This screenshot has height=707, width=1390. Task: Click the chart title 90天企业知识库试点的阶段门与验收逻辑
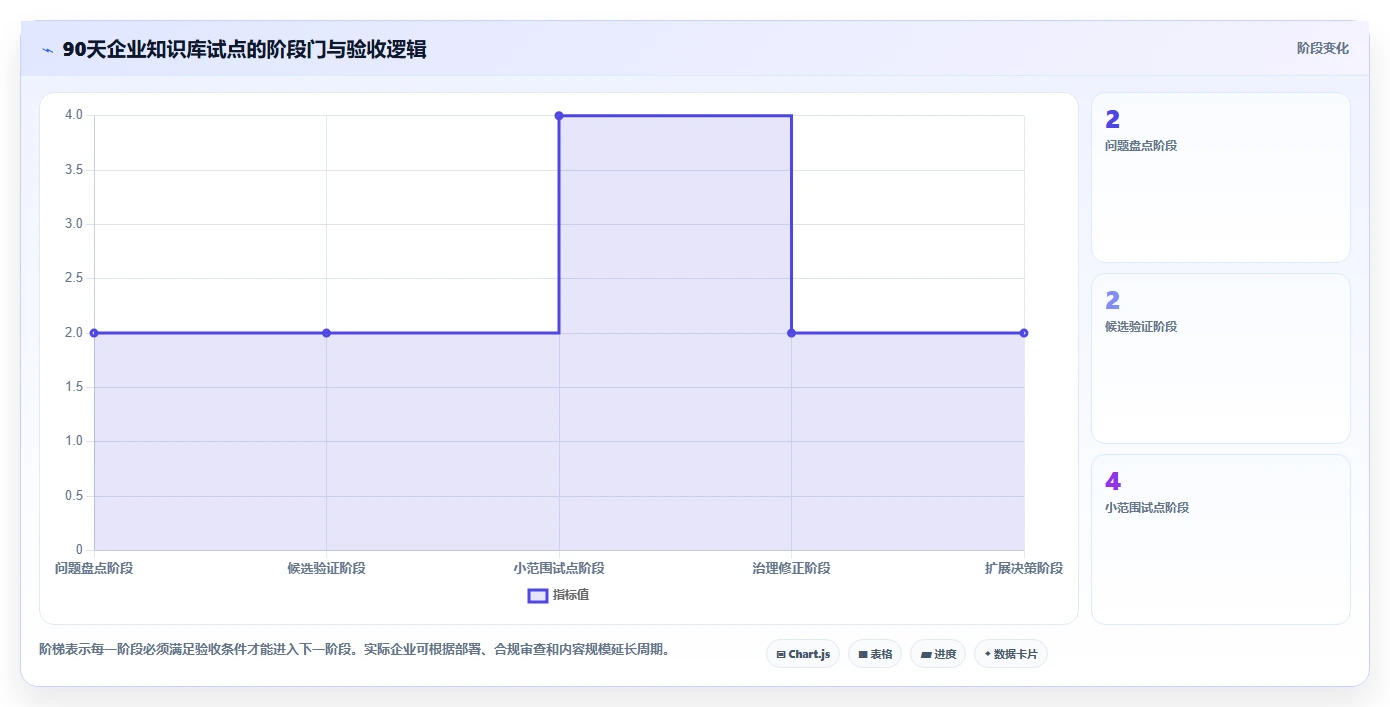click(x=244, y=49)
